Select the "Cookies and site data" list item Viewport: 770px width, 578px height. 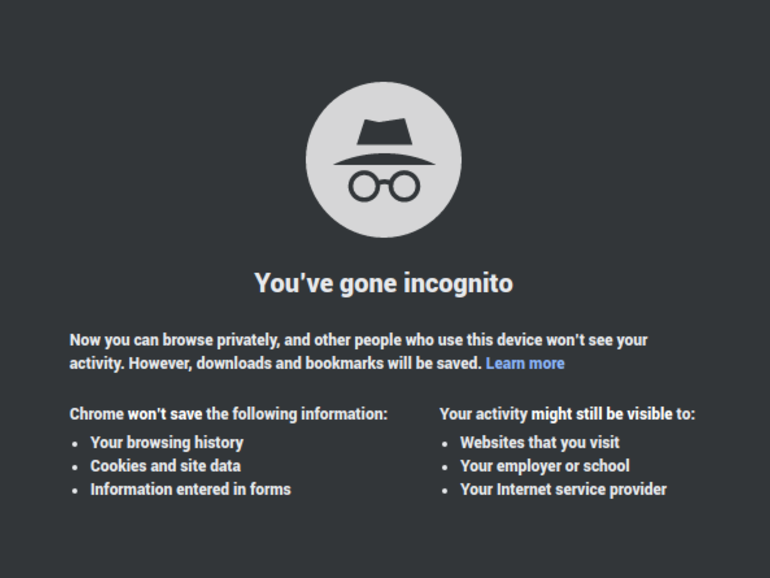pyautogui.click(x=165, y=465)
